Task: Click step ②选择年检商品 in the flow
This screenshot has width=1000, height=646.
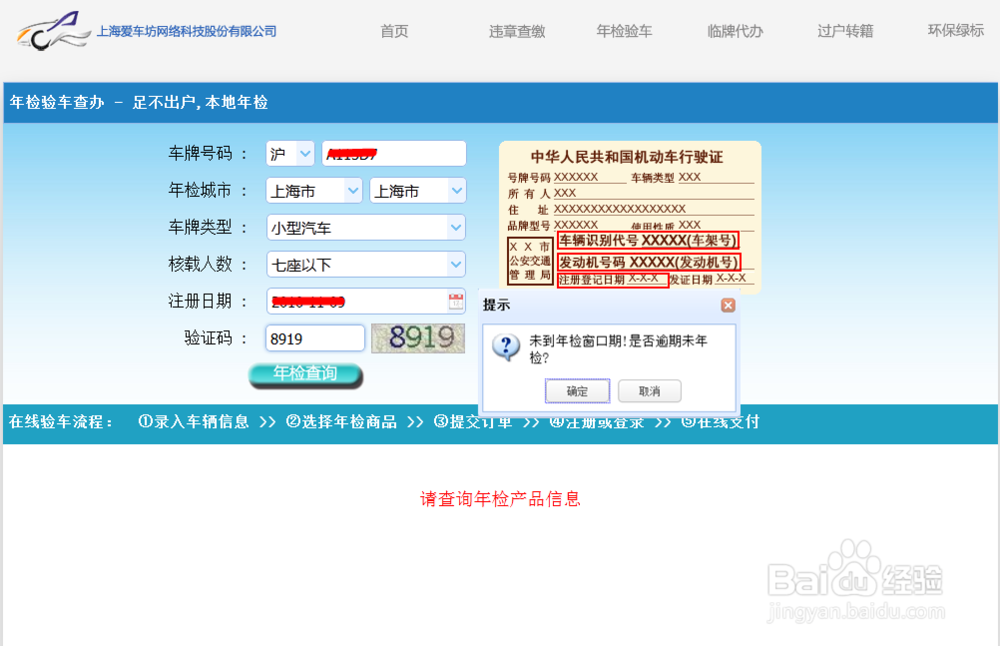Action: (341, 422)
